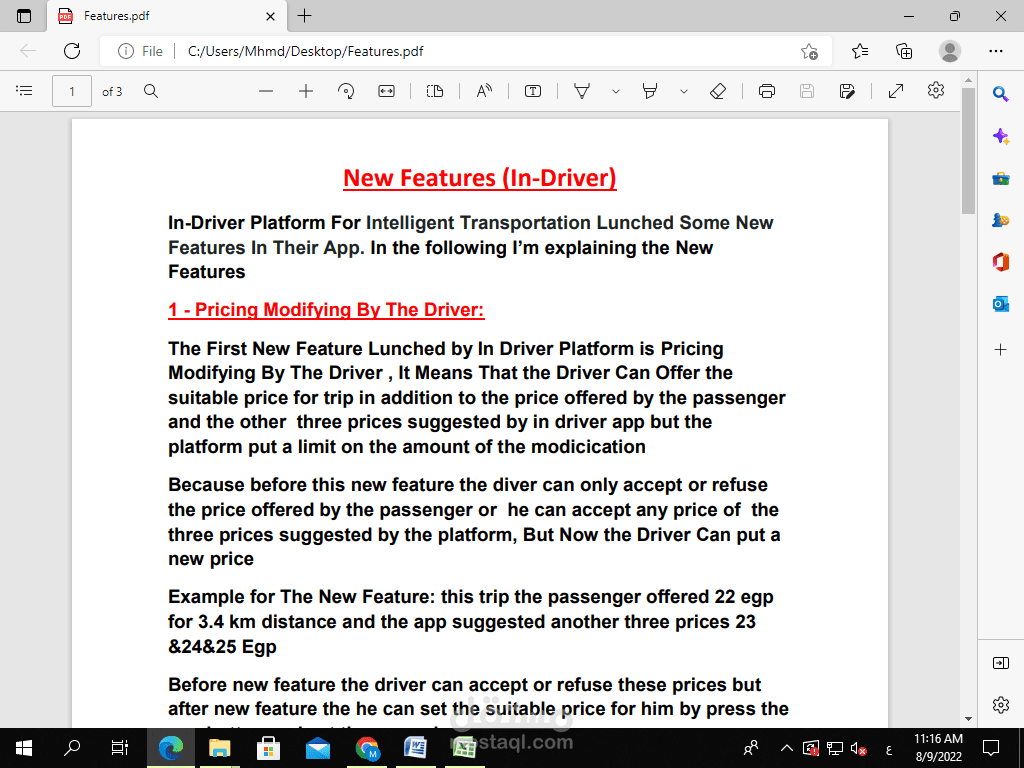Select the Erase tool
The image size is (1024, 768).
[718, 91]
